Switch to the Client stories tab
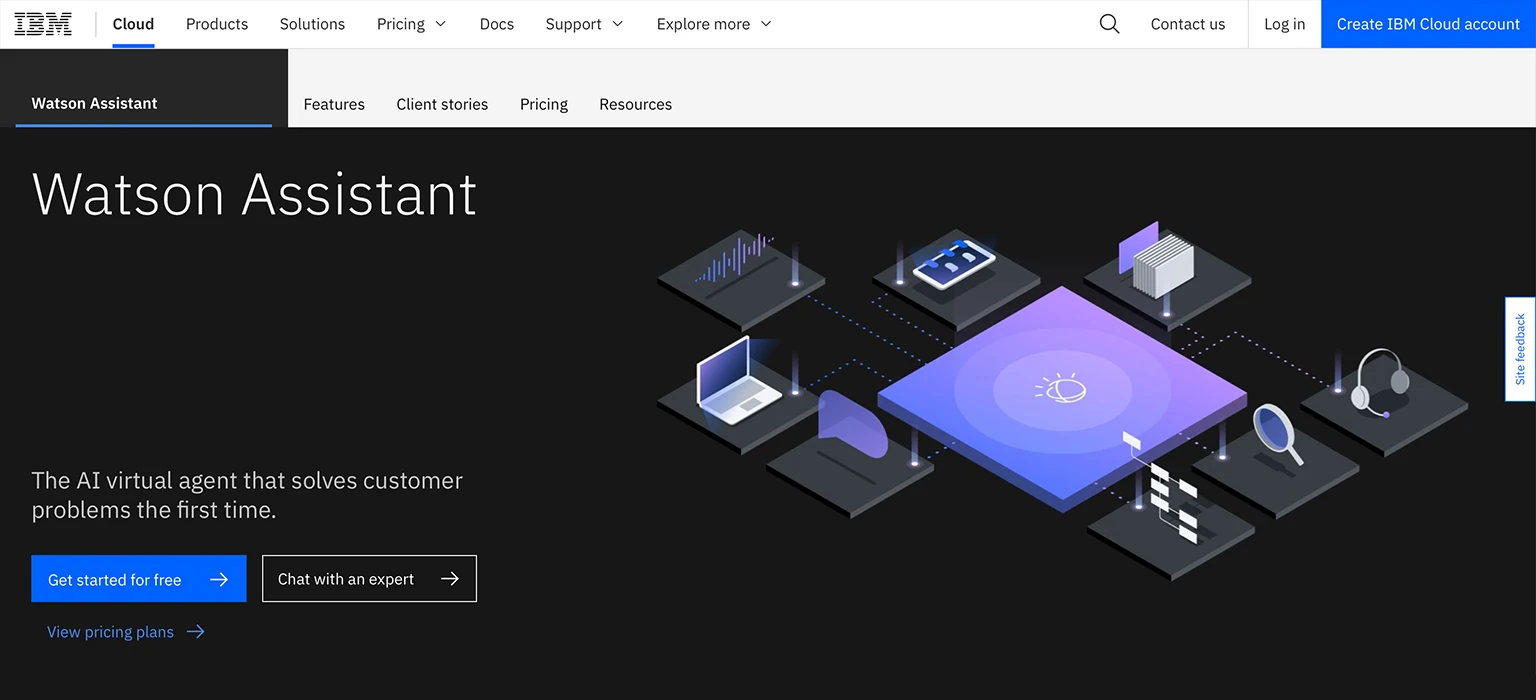The image size is (1536, 700). 442,104
